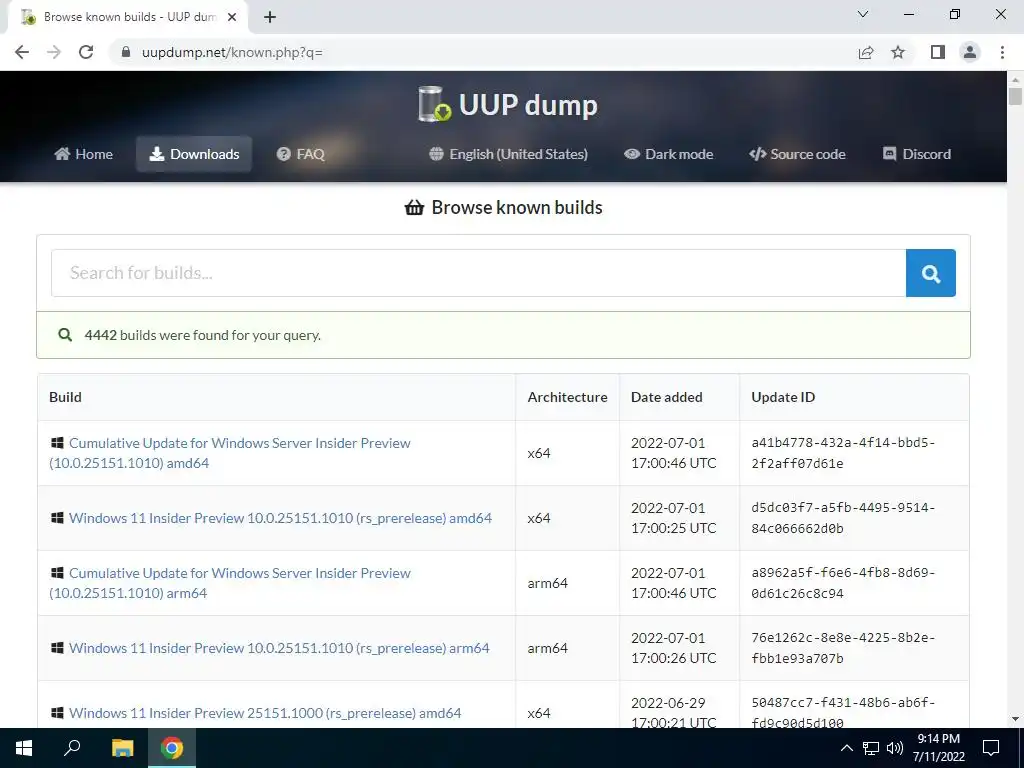Click the page vertical scrollbar thumb

point(1015,96)
